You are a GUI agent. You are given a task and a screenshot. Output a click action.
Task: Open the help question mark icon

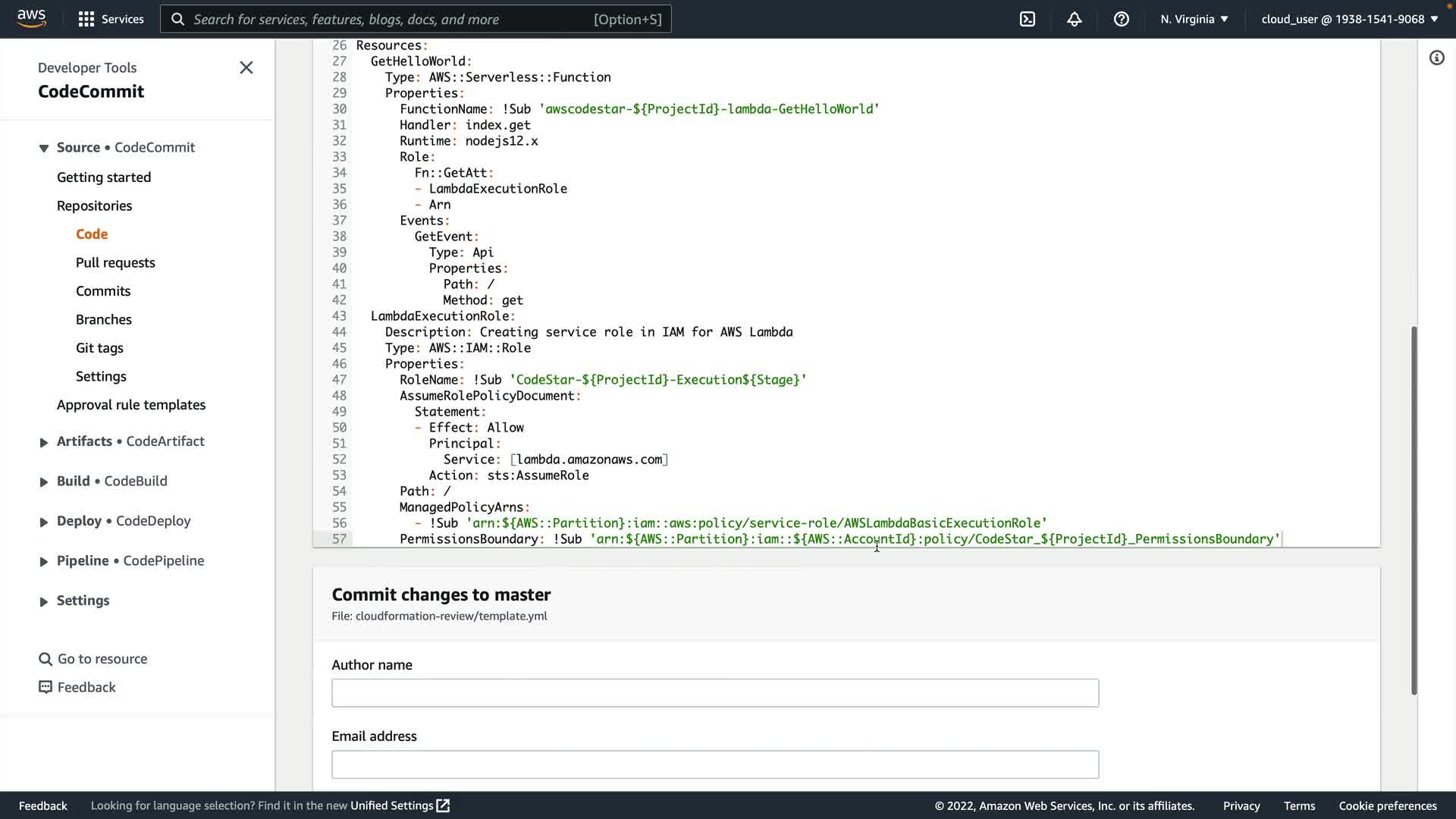[1121, 19]
